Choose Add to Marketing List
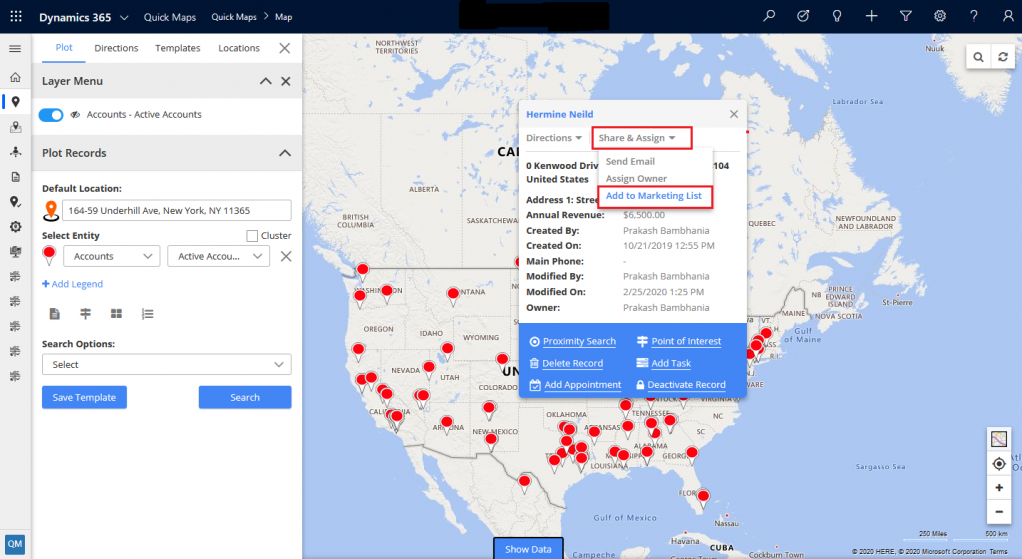Viewport: 1022px width, 559px height. (654, 195)
